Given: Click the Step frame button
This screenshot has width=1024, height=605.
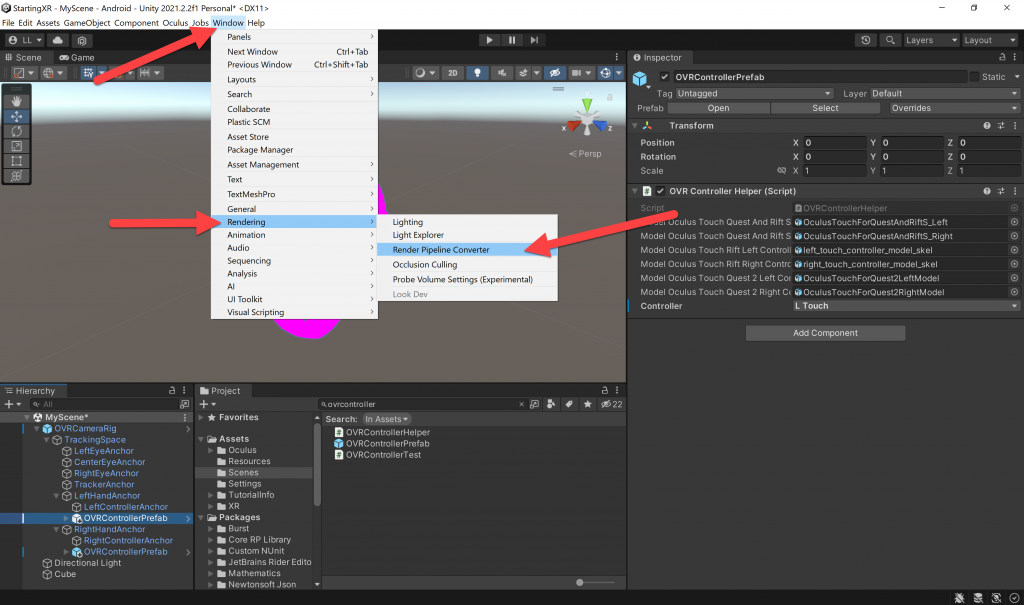Looking at the screenshot, I should (x=534, y=40).
